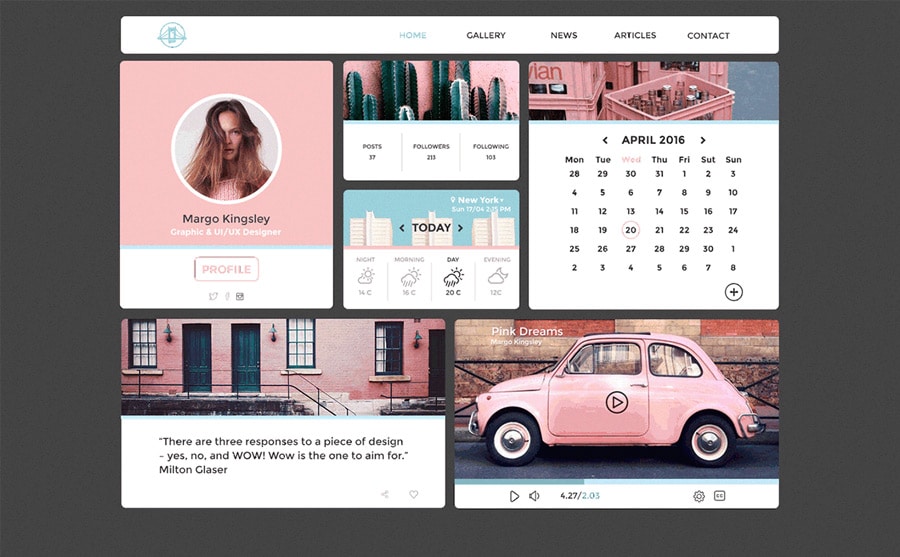Click the 4.27/2.03 video time readout
Screen dimensions: 900x557
(x=580, y=496)
